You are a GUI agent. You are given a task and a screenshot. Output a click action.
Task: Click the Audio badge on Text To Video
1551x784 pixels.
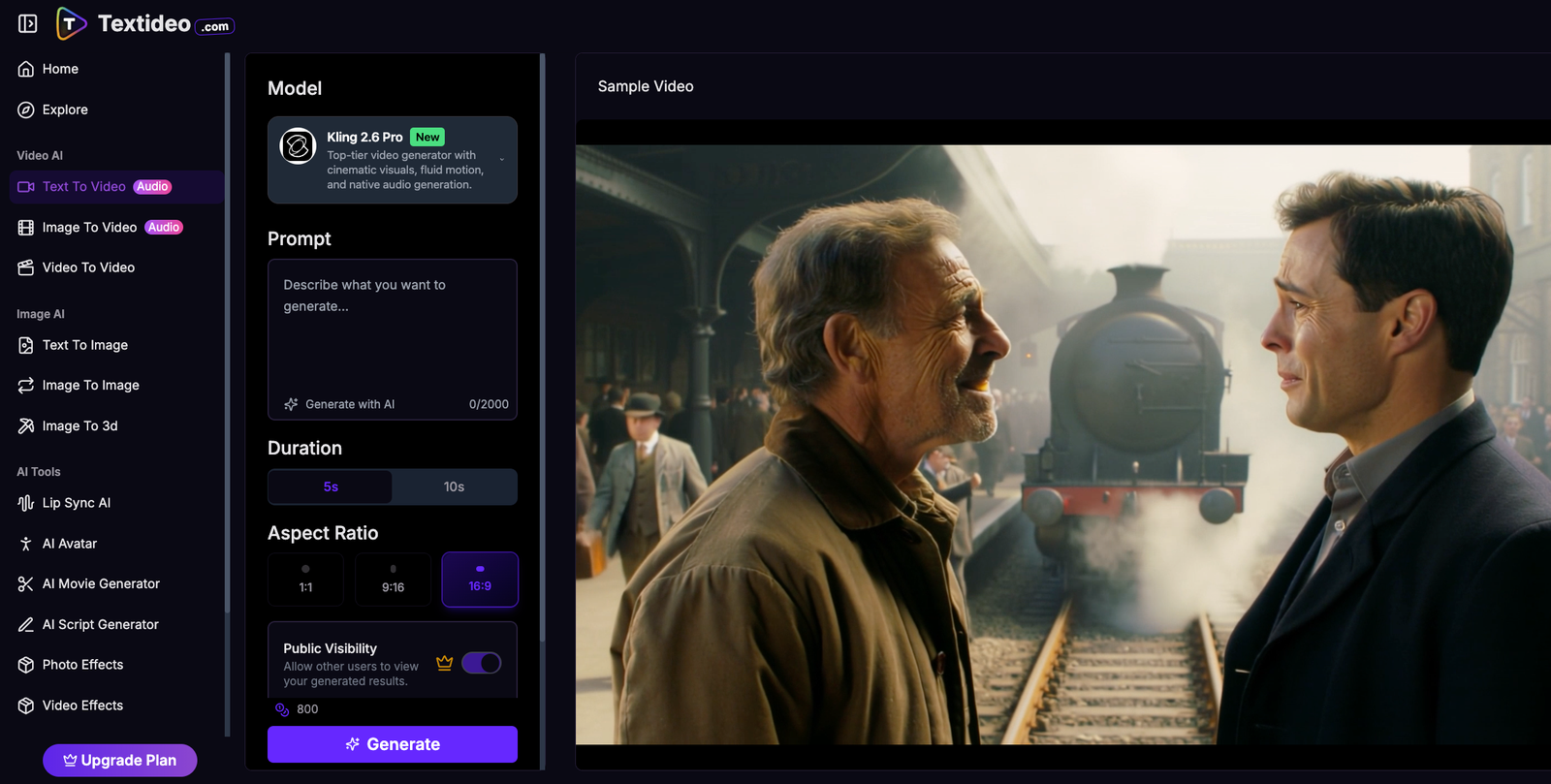click(152, 187)
